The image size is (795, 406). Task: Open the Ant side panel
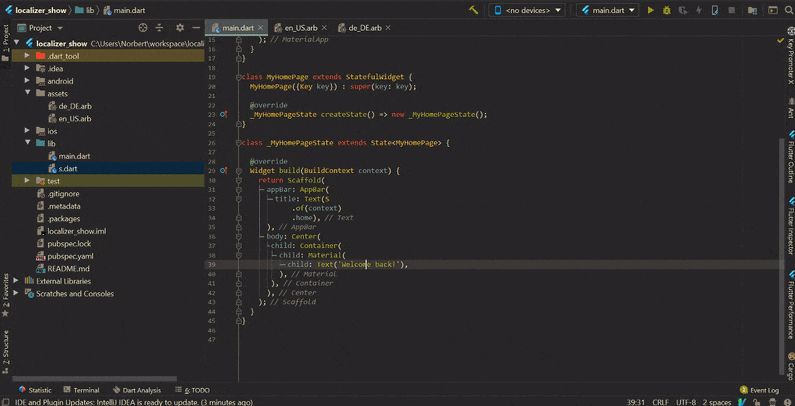tap(790, 110)
